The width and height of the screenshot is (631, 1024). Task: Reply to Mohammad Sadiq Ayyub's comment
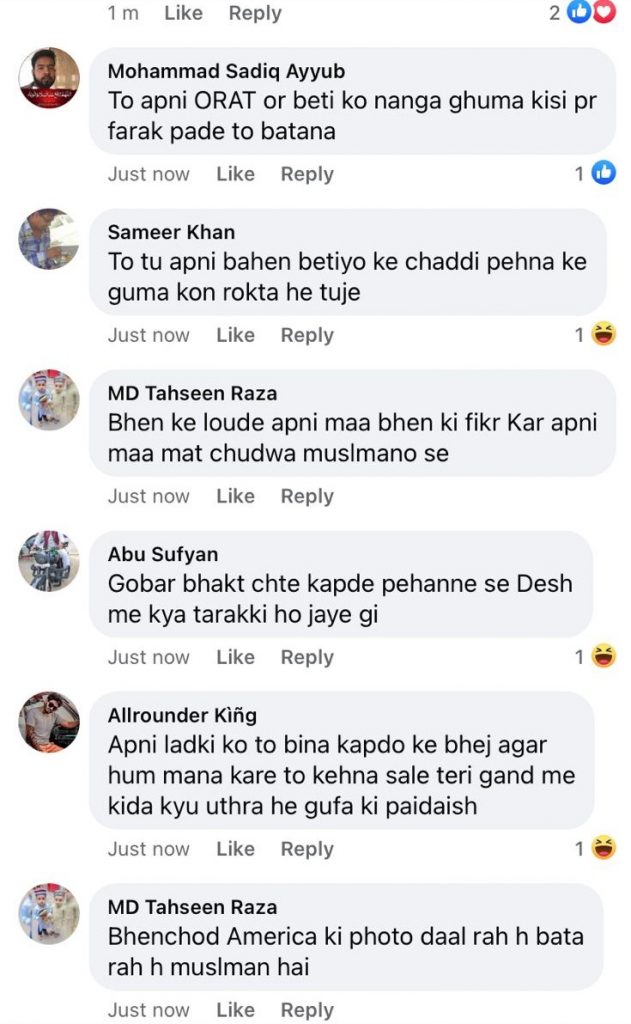(307, 174)
